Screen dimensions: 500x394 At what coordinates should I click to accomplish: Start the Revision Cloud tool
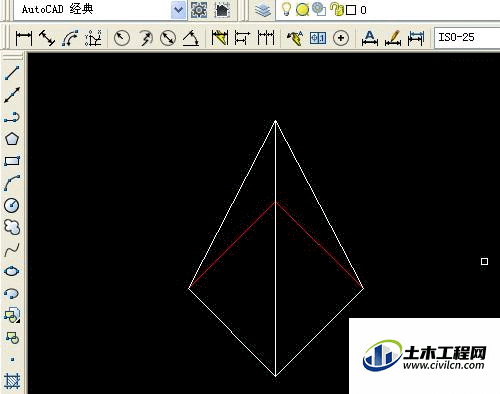pyautogui.click(x=12, y=227)
